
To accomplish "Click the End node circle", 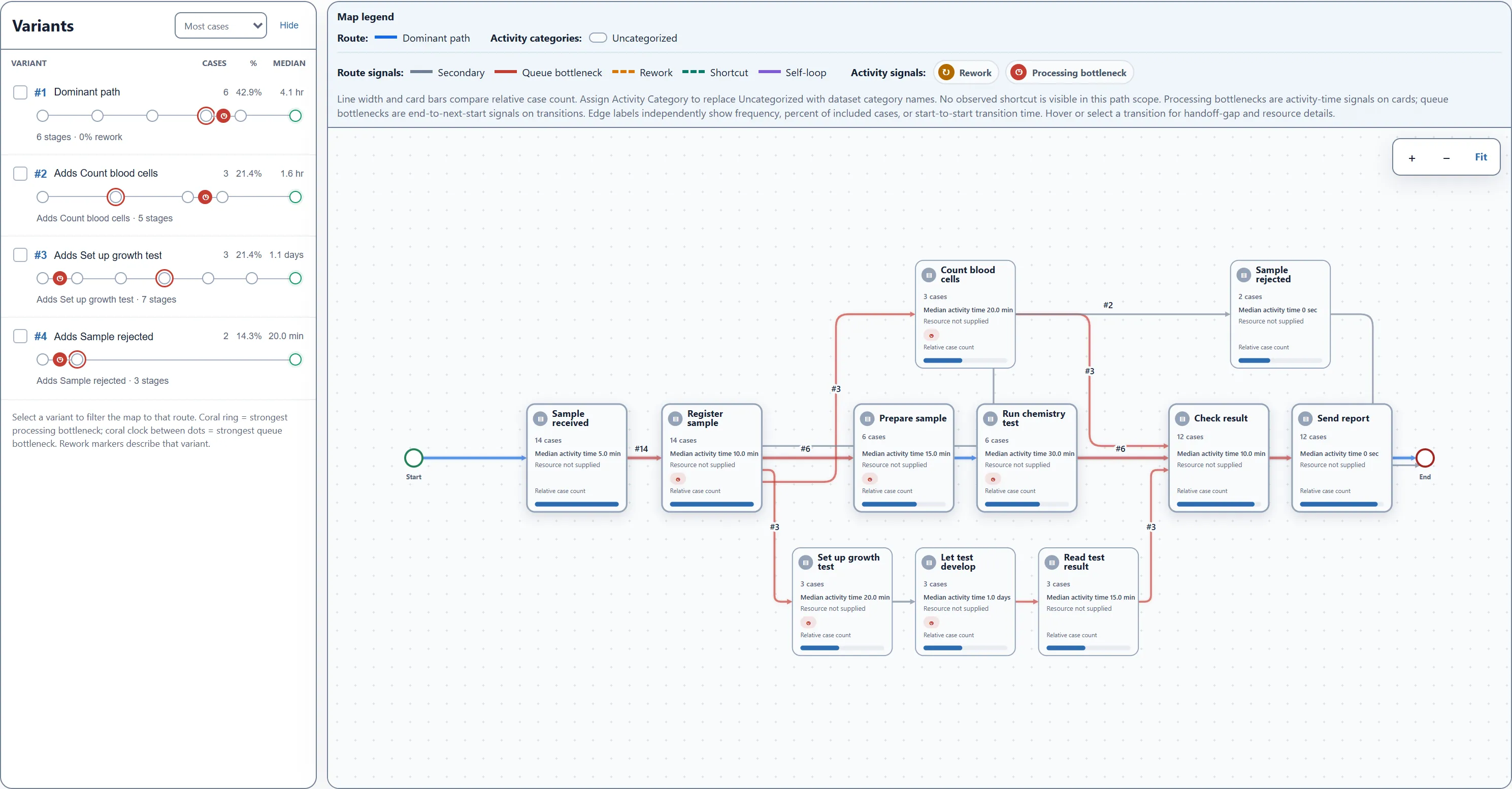I will pos(1425,458).
